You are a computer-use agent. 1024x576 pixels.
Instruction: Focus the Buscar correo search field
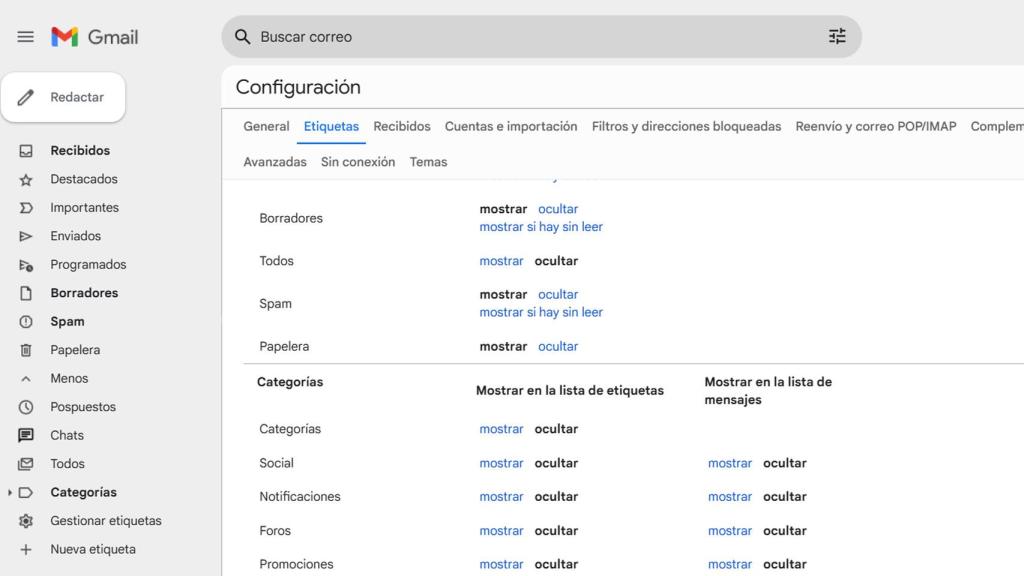click(541, 37)
